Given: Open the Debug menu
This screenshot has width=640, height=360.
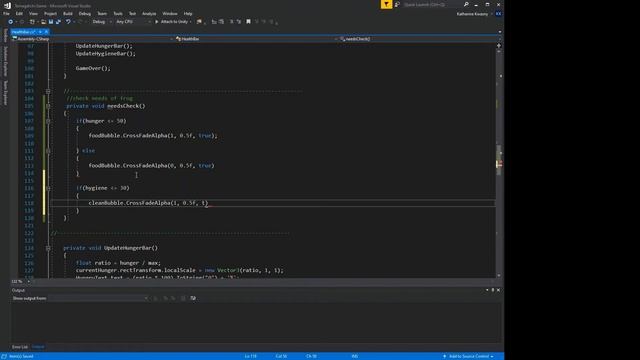Looking at the screenshot, I should pyautogui.click(x=84, y=14).
